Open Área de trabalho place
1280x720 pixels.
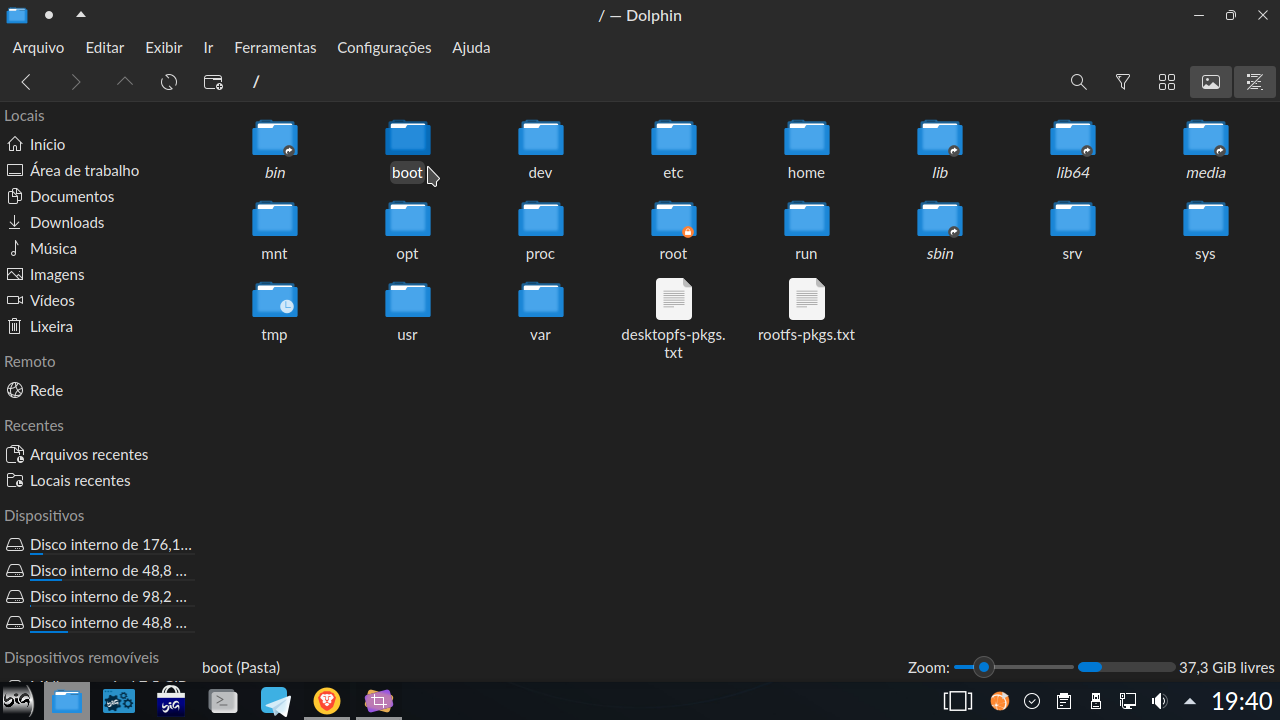98,170
